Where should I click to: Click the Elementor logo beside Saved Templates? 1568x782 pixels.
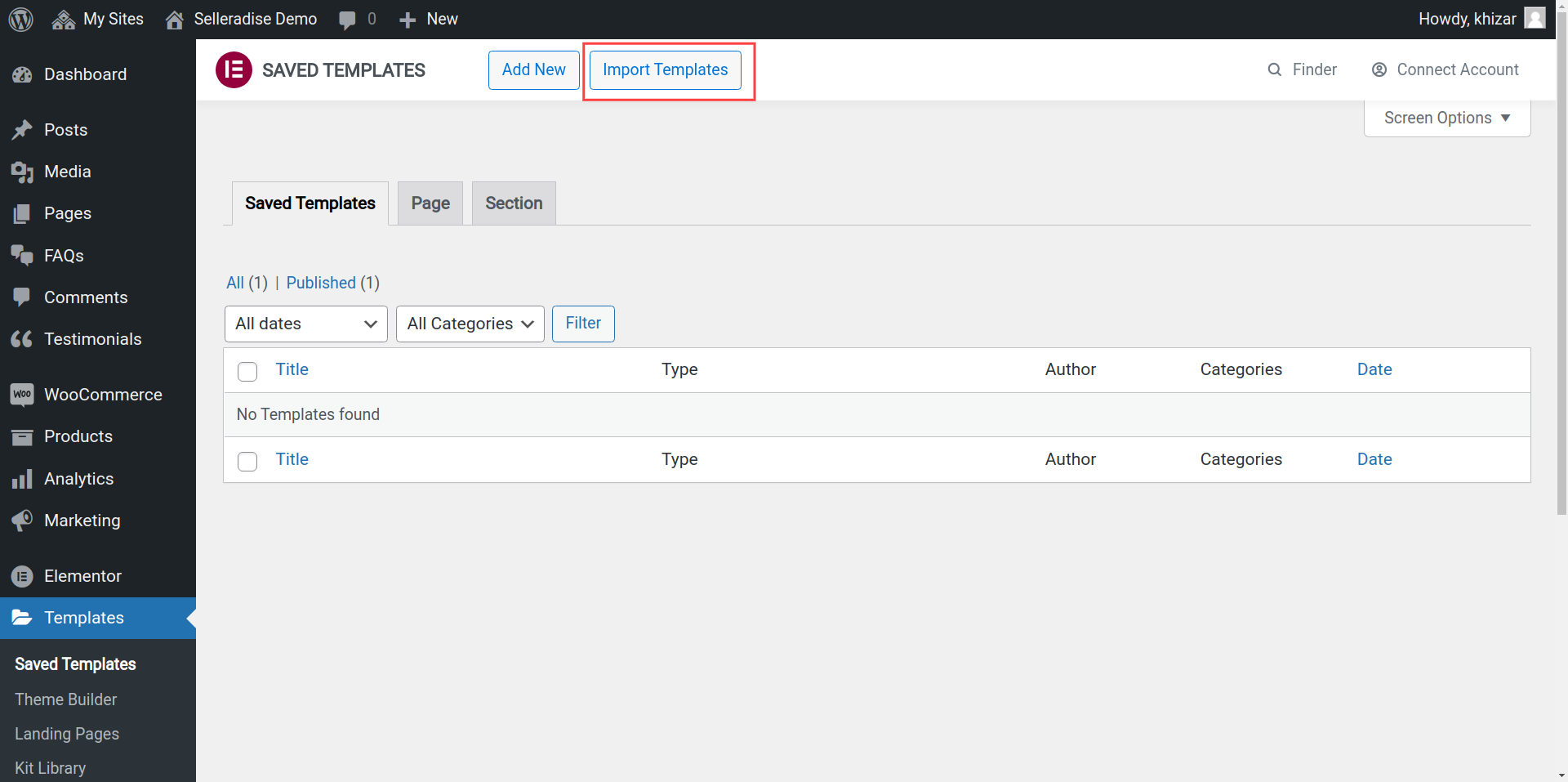(x=234, y=70)
